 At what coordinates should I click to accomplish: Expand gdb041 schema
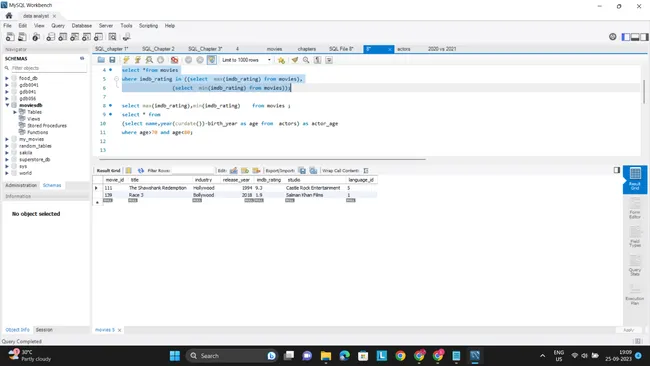pyautogui.click(x=7, y=92)
